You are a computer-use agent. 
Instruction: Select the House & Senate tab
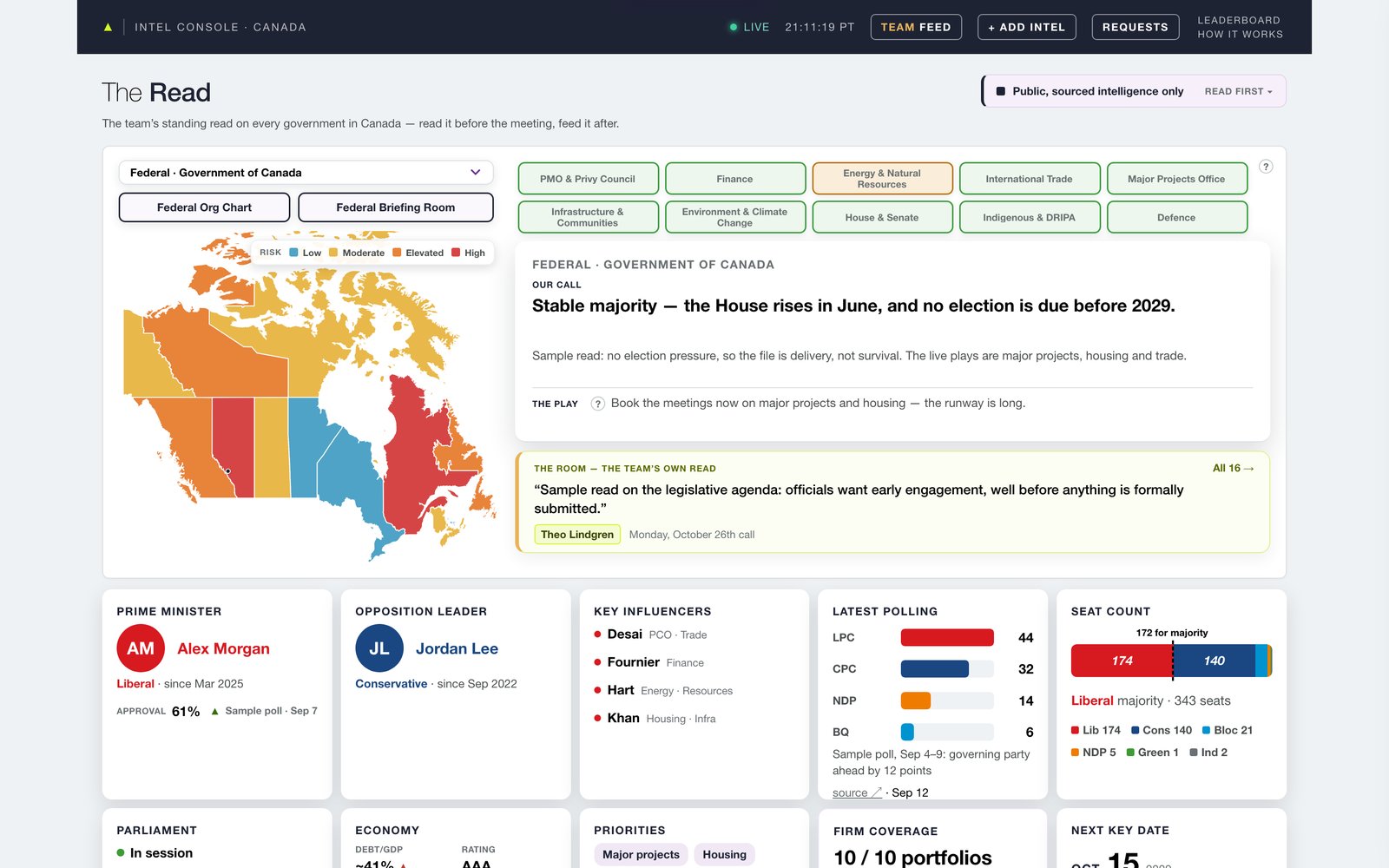[882, 217]
